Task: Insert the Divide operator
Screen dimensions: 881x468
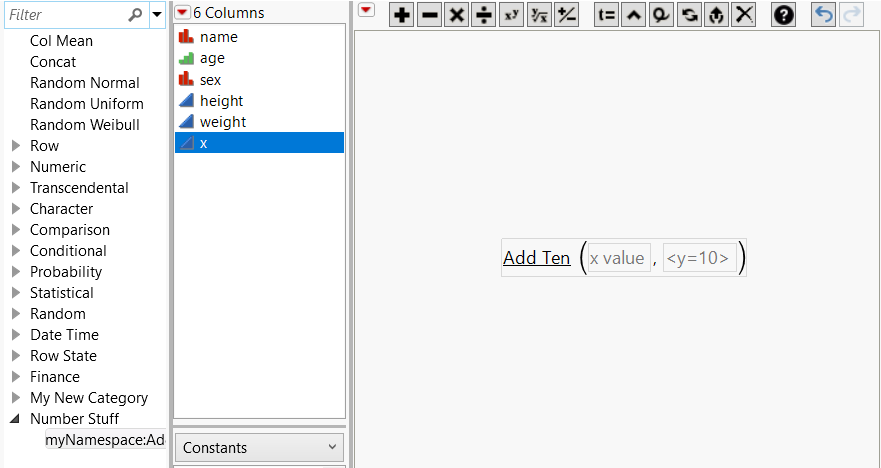Action: click(484, 15)
